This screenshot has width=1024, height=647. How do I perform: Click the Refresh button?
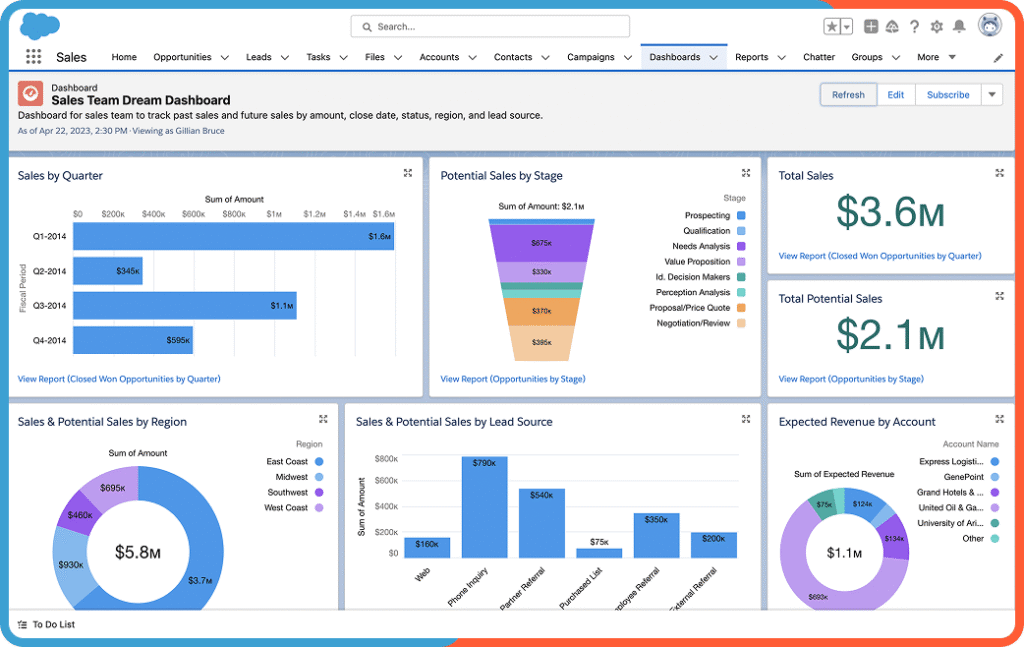848,95
